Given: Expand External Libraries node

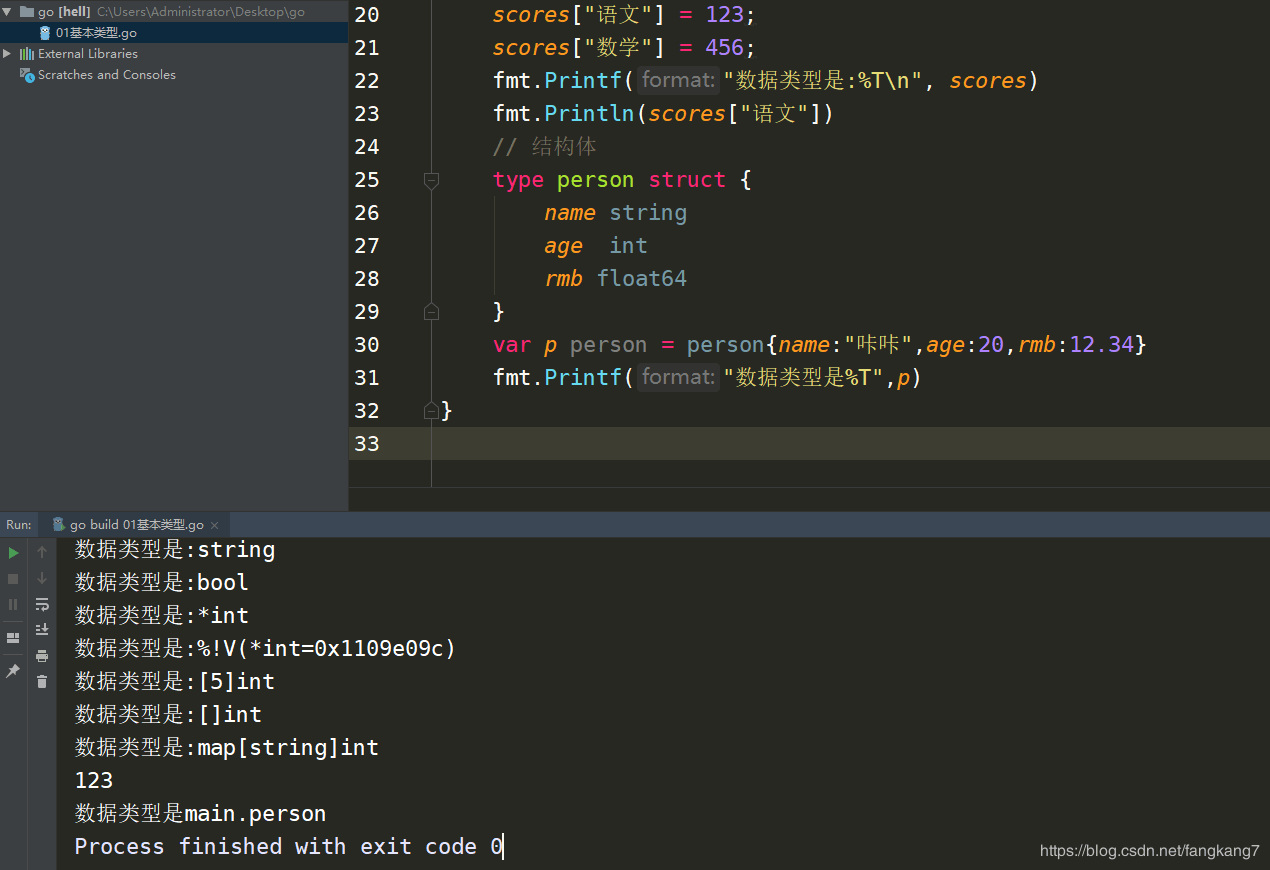Looking at the screenshot, I should (x=7, y=54).
